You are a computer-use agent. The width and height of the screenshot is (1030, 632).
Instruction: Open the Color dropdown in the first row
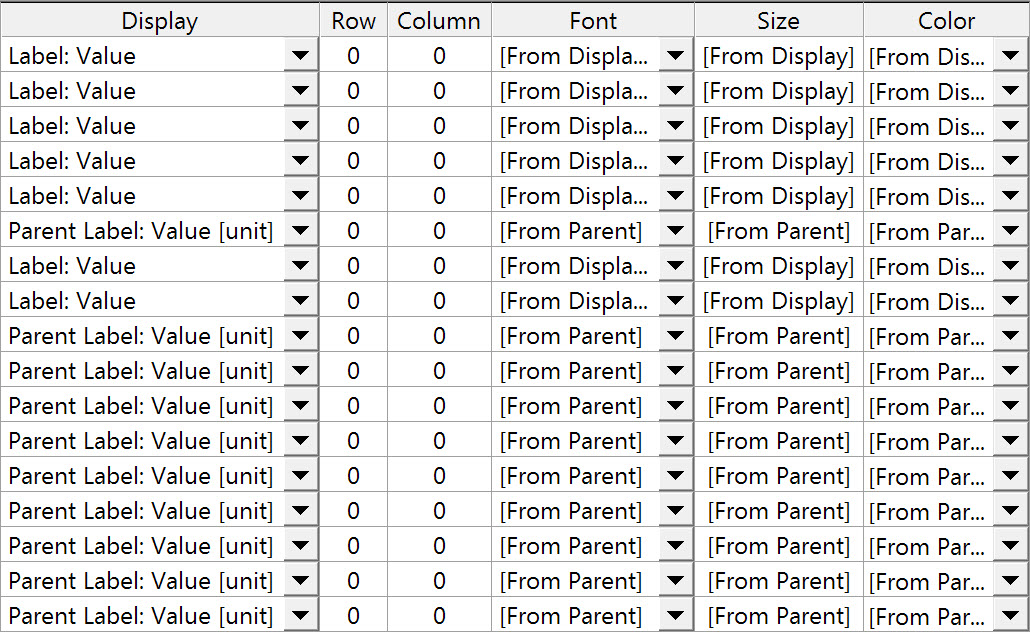[1009, 56]
